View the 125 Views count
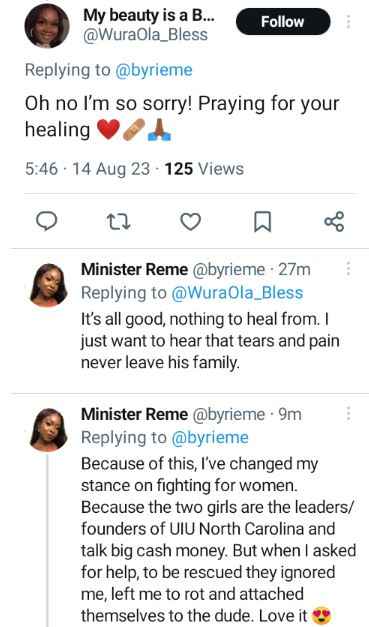The height and width of the screenshot is (627, 369). [204, 169]
